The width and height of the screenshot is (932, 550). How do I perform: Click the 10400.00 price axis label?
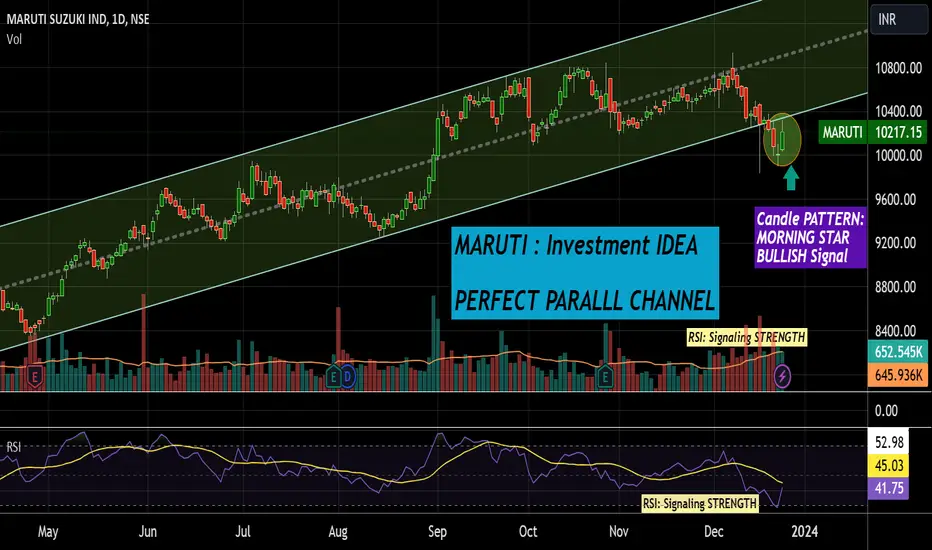point(898,111)
